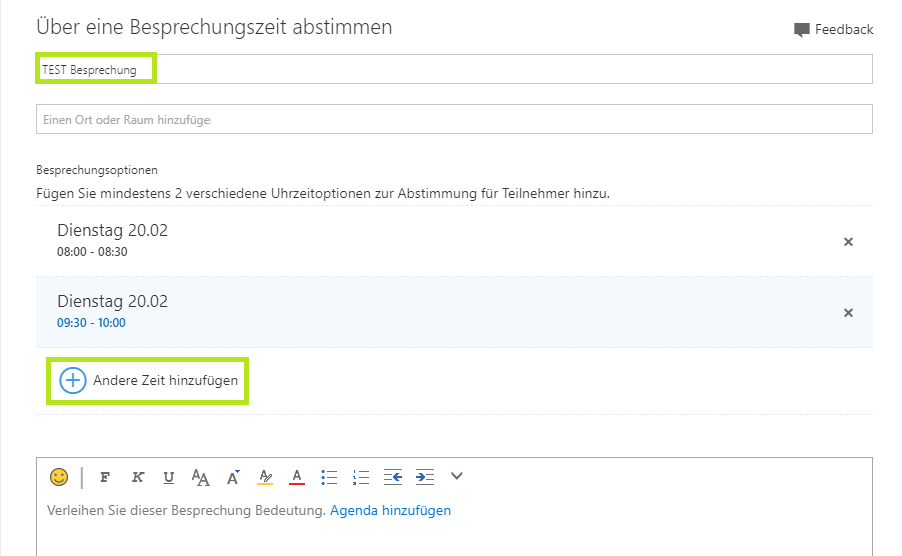
Task: Expand more formatting options chevron
Action: pyautogui.click(x=457, y=476)
